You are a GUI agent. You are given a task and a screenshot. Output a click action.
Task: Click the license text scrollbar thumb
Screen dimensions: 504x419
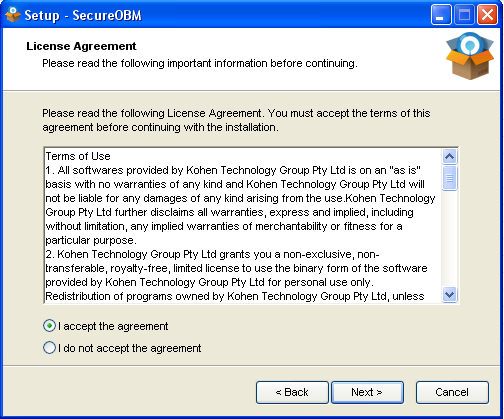point(449,178)
